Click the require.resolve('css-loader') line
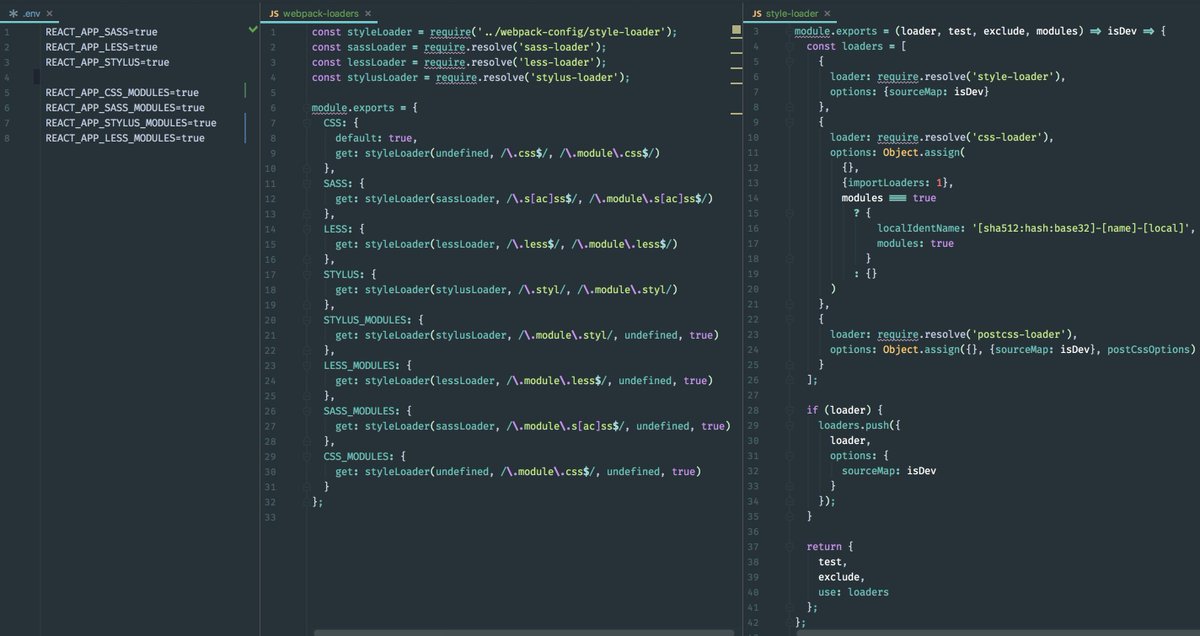The height and width of the screenshot is (636, 1200). 942,138
